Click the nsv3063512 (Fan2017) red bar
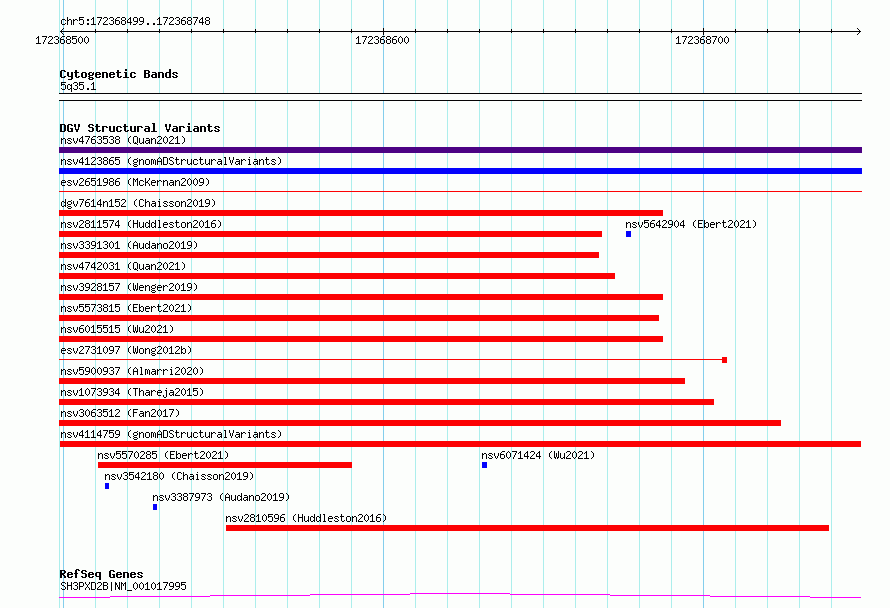Viewport: 890px width, 608px height. click(420, 423)
